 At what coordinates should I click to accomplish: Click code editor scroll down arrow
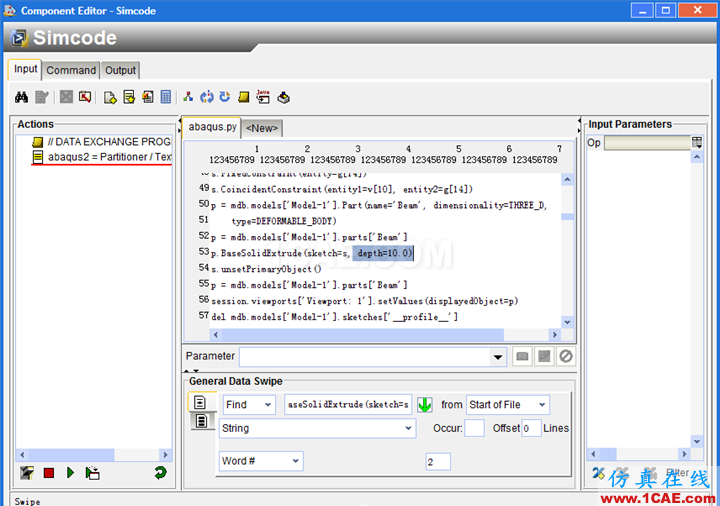coord(568,322)
